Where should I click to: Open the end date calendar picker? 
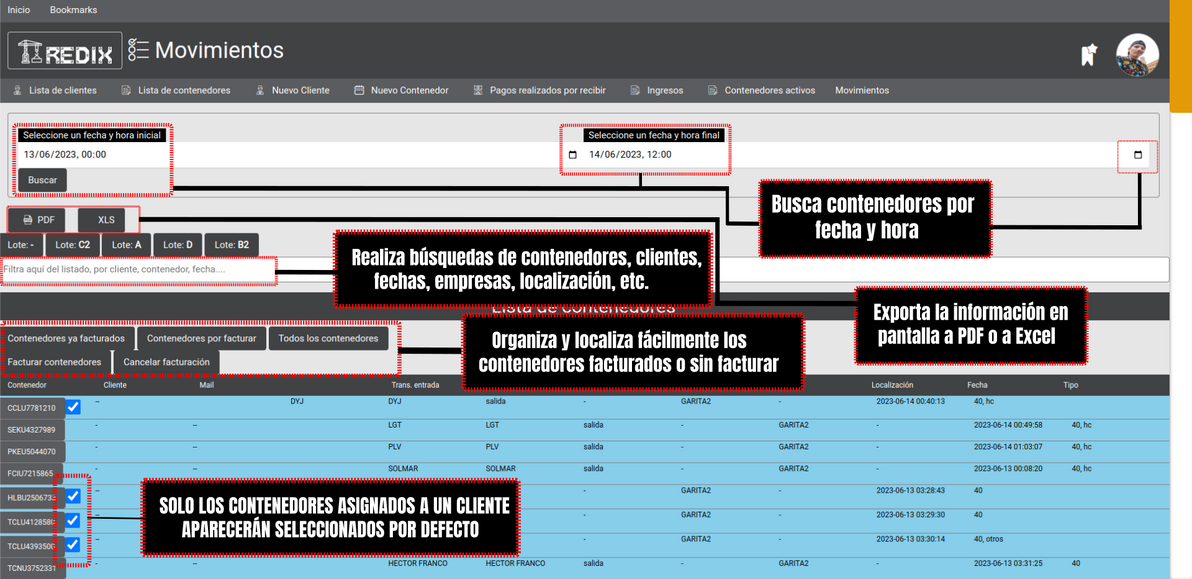1138,155
